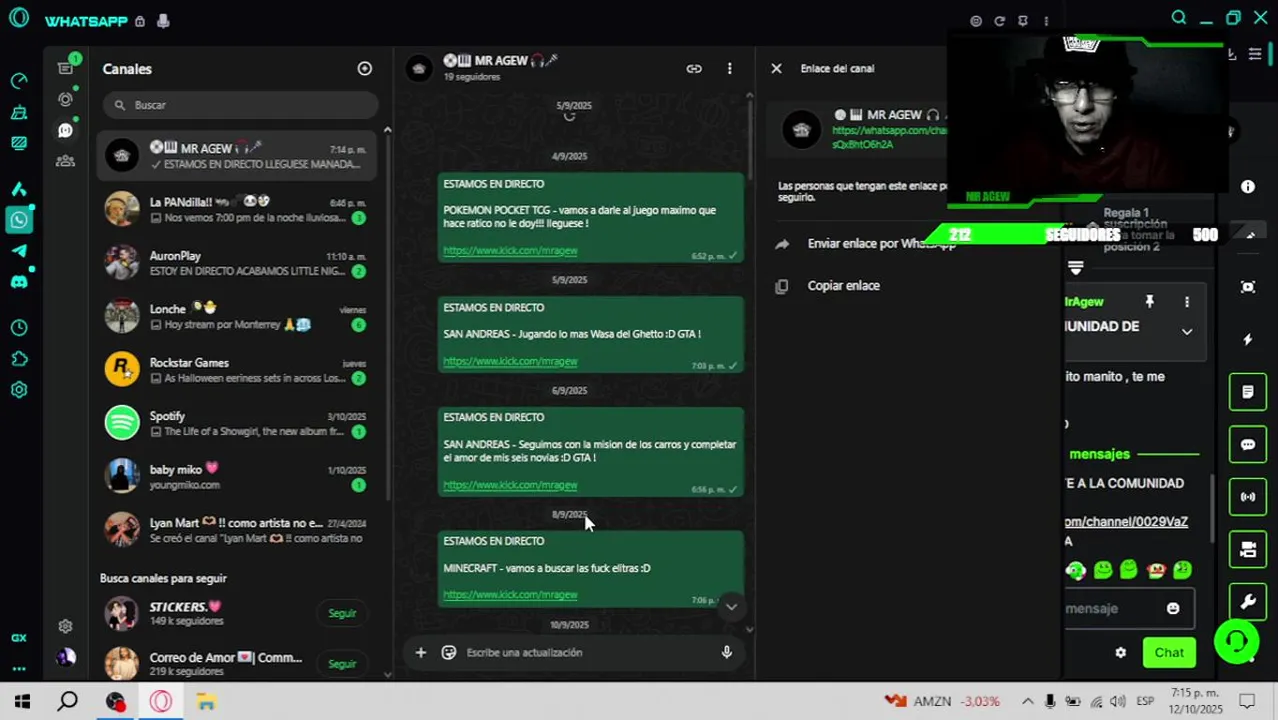Screen dimensions: 1278x720
Task: Open History clock icon in browser sidebar
Action: [19, 328]
